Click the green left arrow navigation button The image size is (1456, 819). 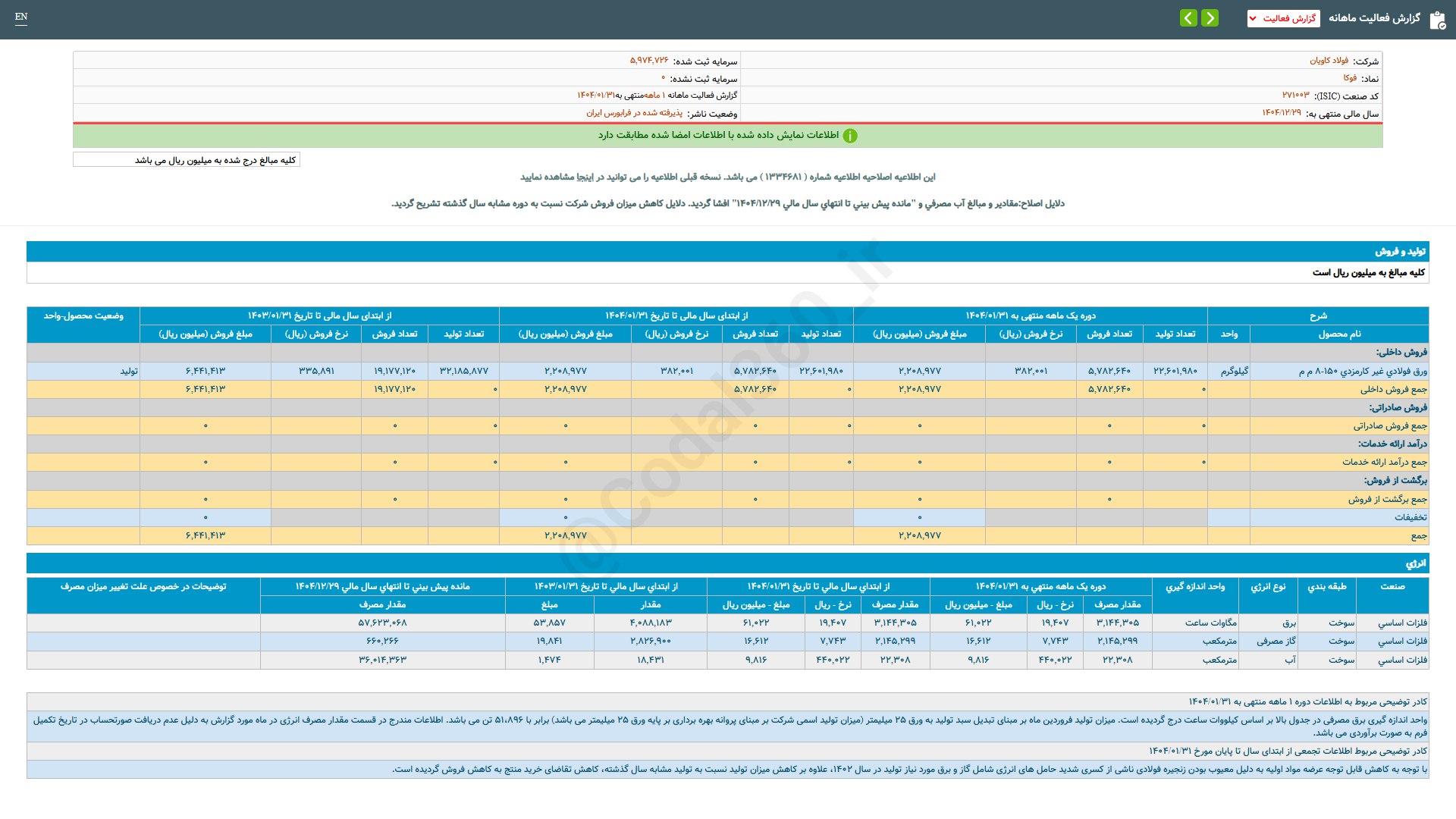[x=1188, y=17]
